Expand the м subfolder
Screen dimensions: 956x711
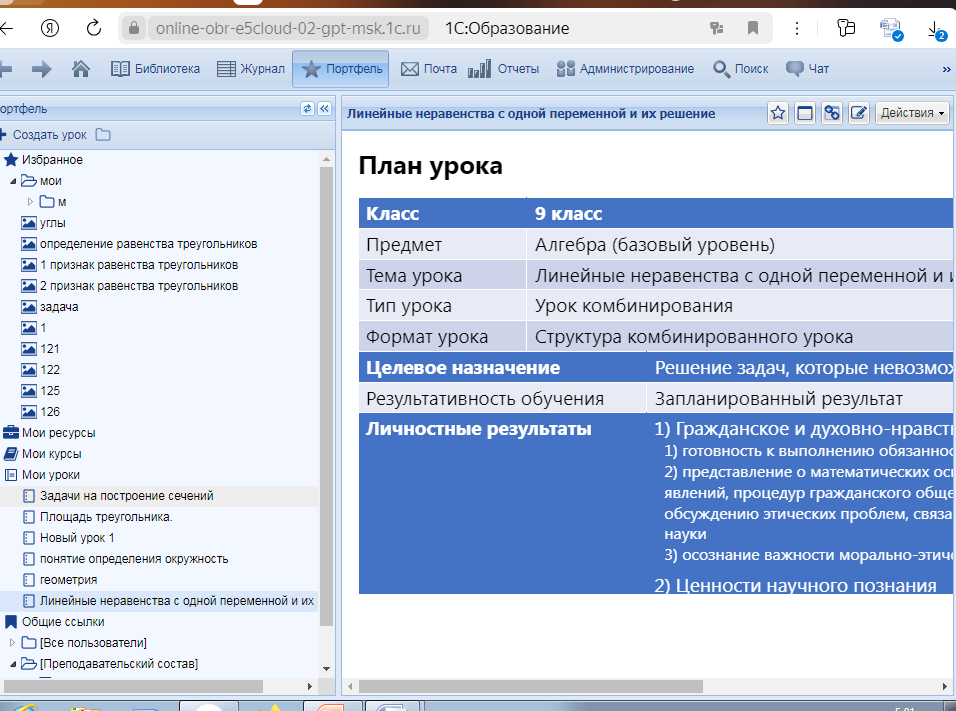(30, 201)
